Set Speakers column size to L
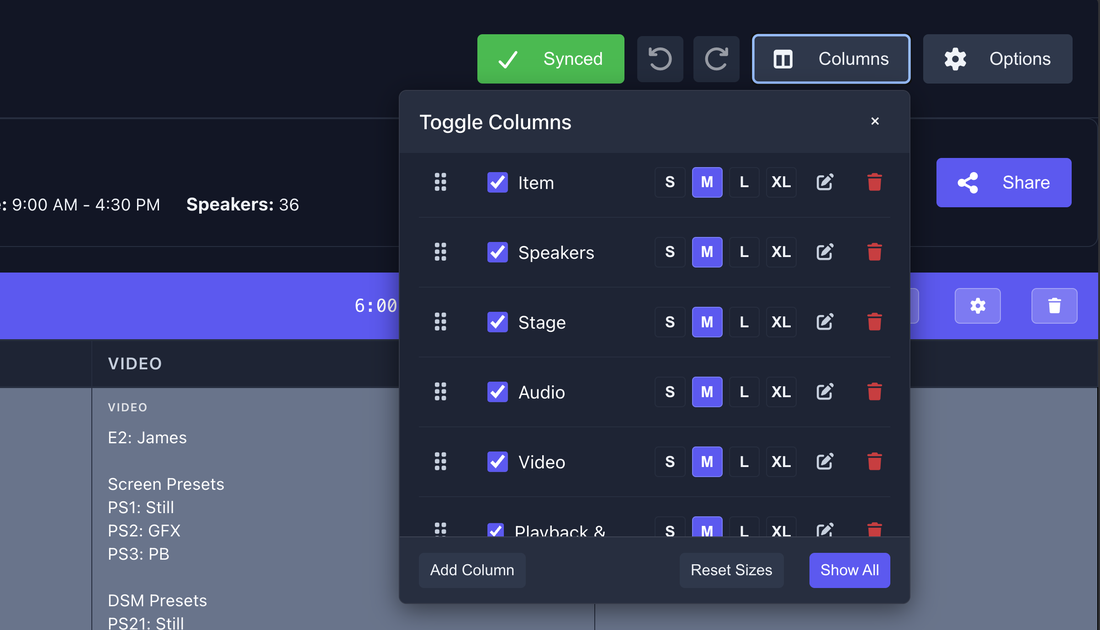 (744, 252)
